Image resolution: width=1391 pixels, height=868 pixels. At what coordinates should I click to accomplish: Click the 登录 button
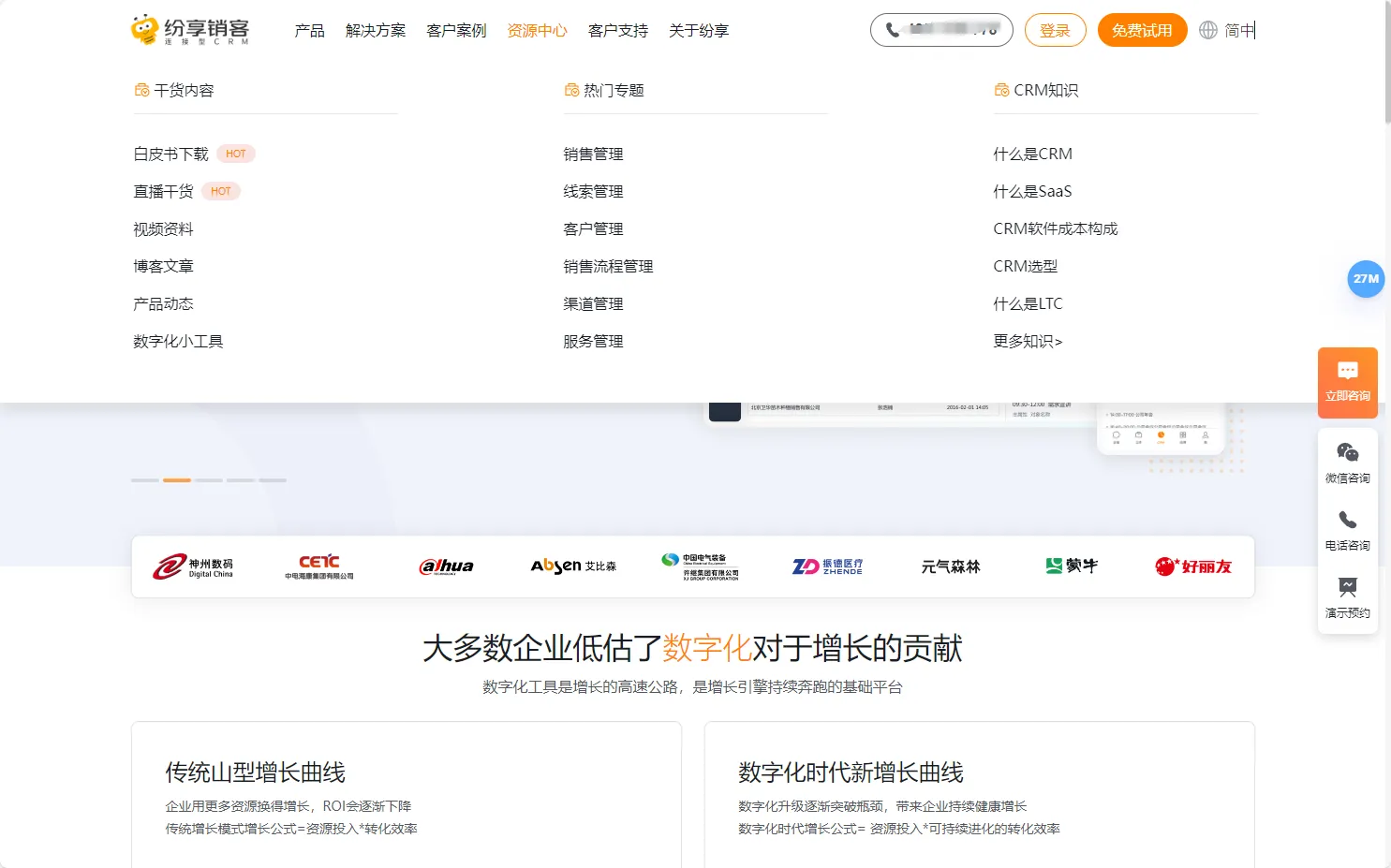point(1055,30)
